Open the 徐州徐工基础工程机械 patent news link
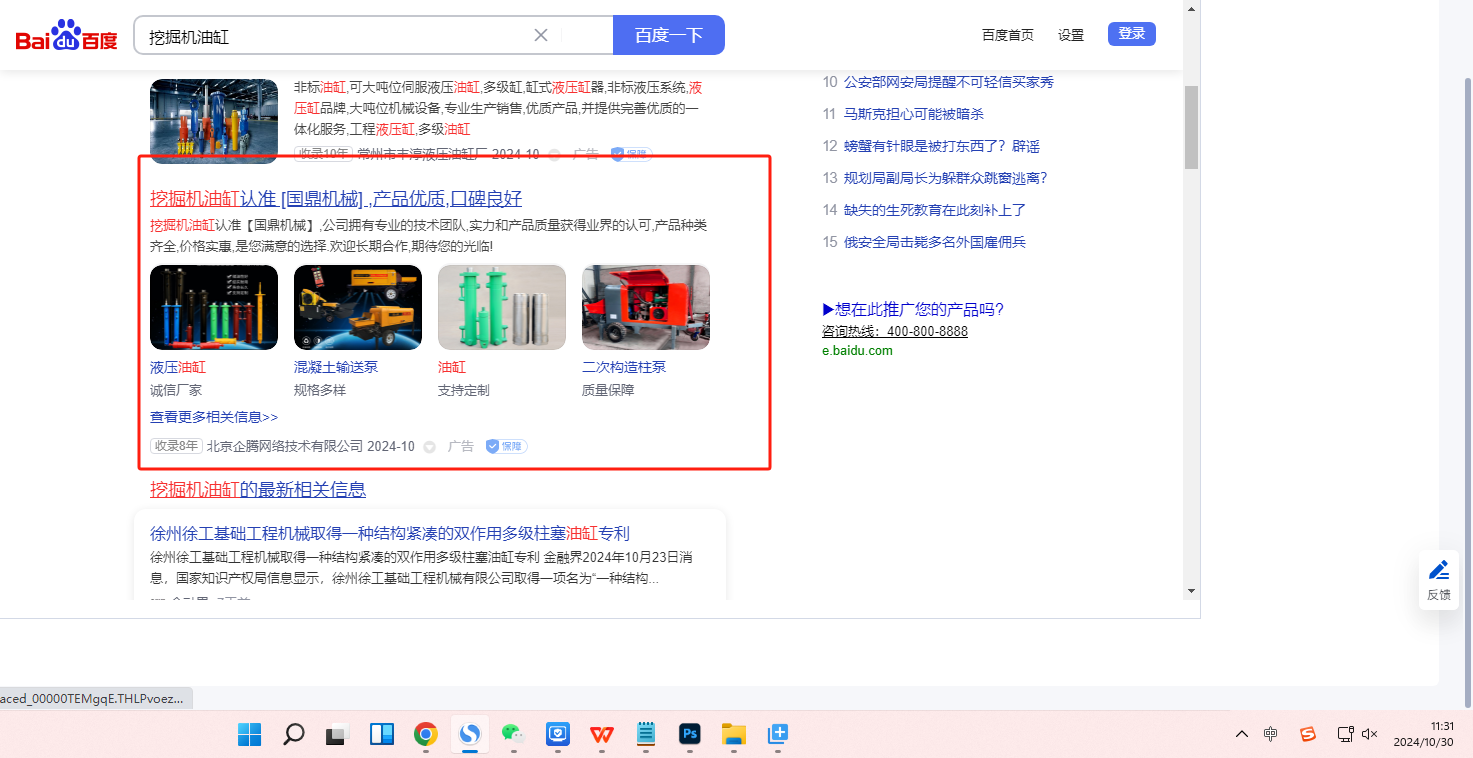This screenshot has width=1473, height=758. [390, 533]
